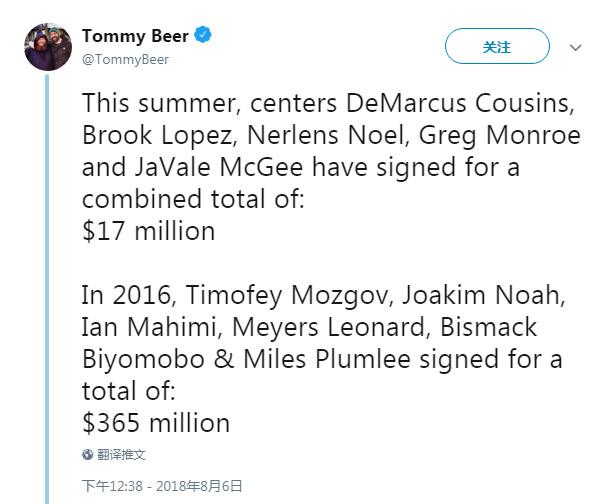Open the tweet timestamp 下午12:38

(x=112, y=486)
